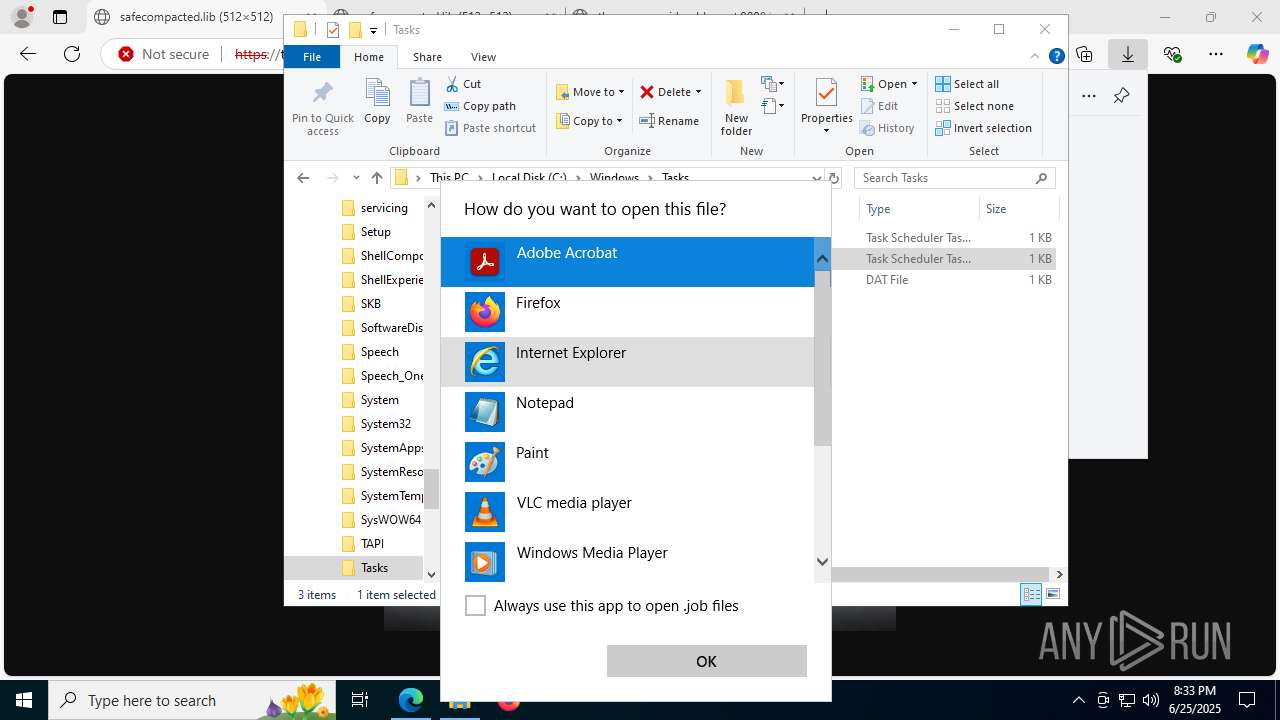Open Edge Copilot sidebar icon
Image resolution: width=1280 pixels, height=720 pixels.
pyautogui.click(x=1257, y=54)
